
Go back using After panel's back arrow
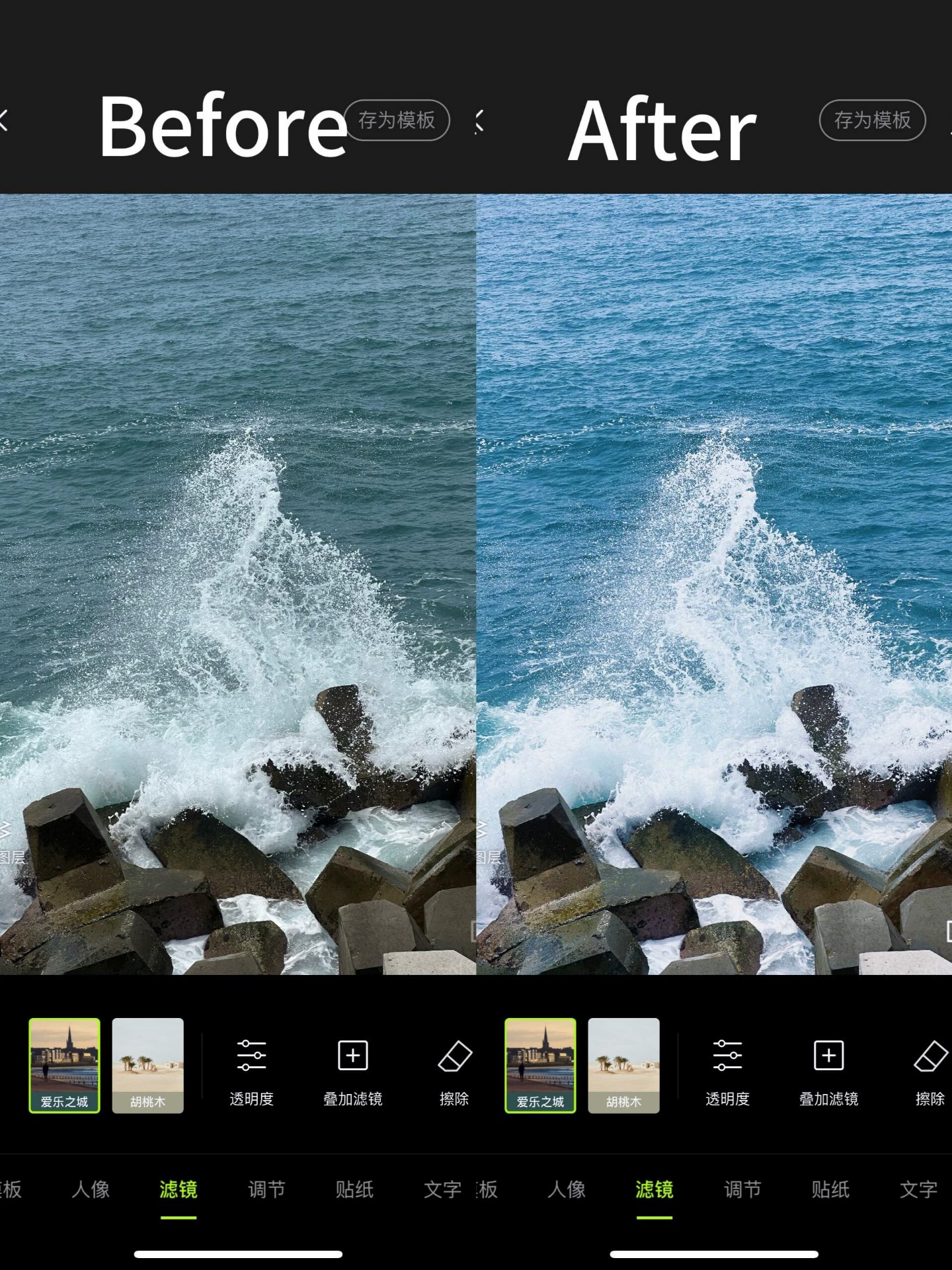coord(480,122)
